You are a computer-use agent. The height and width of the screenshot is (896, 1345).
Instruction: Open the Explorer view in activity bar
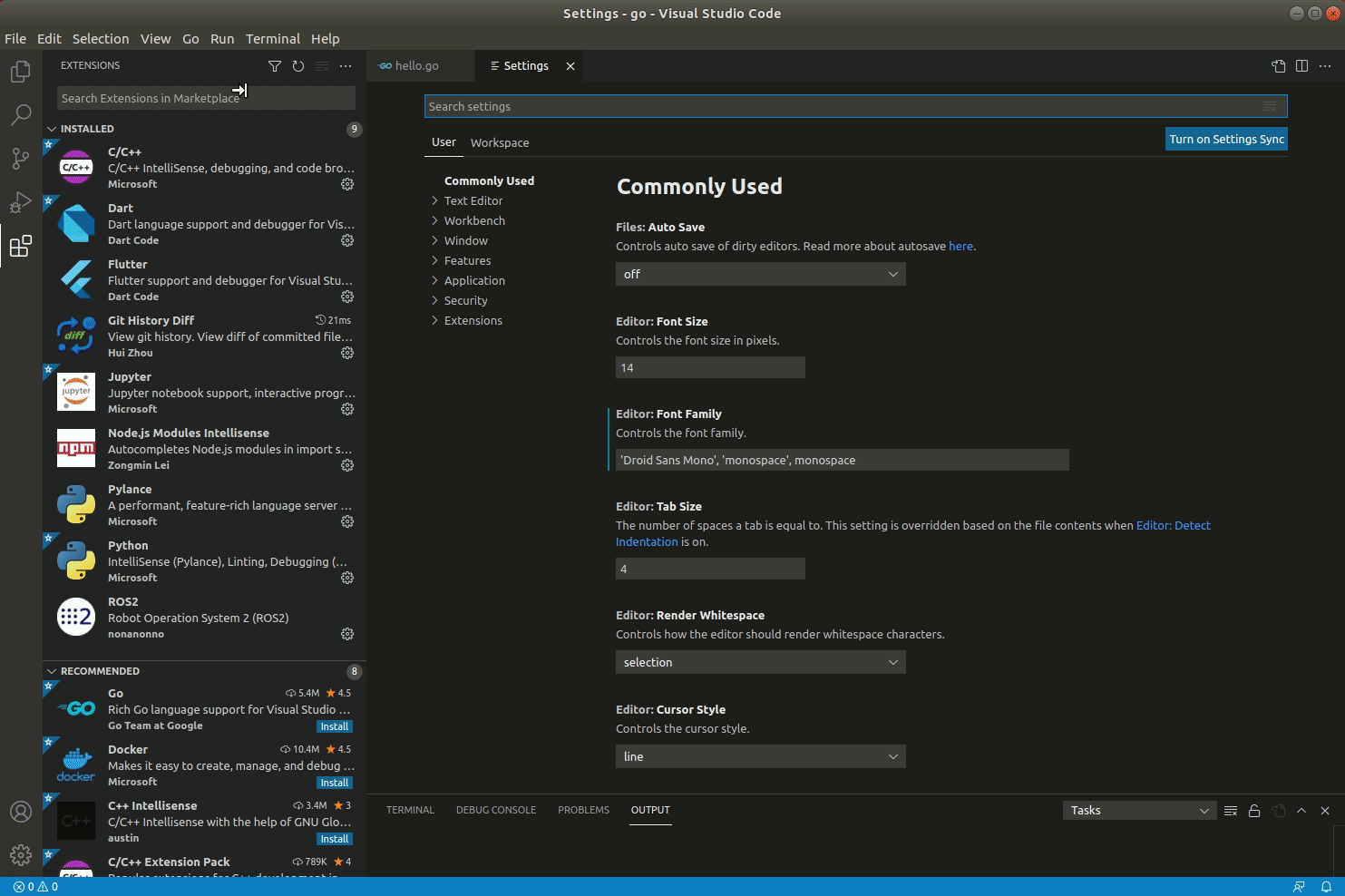pyautogui.click(x=21, y=72)
